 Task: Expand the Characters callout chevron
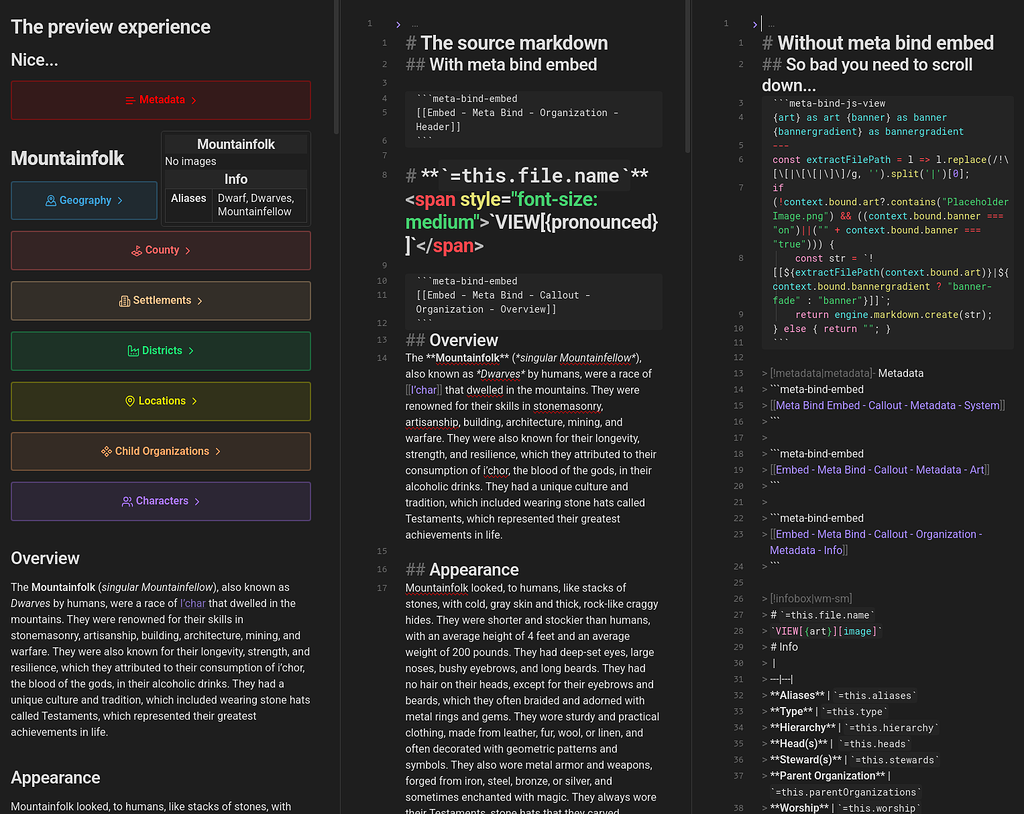tap(197, 501)
